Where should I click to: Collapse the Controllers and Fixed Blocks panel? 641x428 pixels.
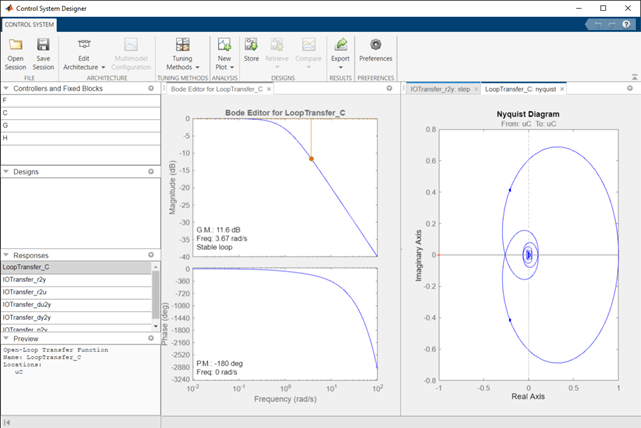coord(6,88)
